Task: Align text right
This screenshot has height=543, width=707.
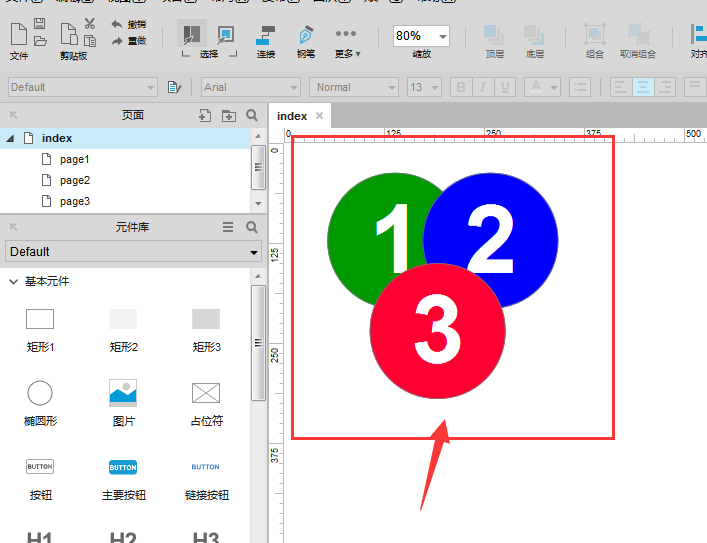Action: pos(665,87)
